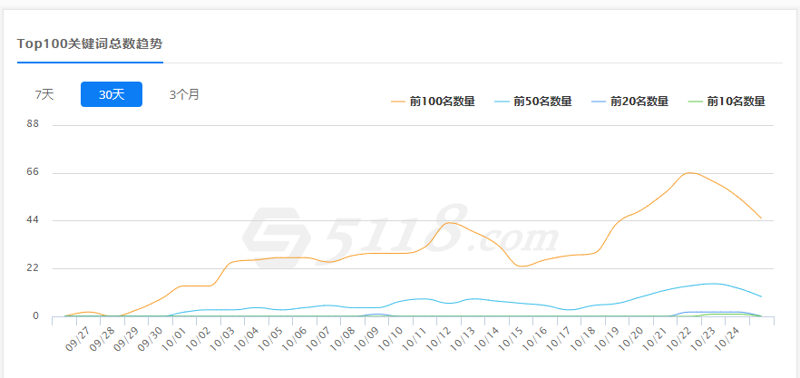800x378 pixels.
Task: Toggle the 前10名数量 legend series
Action: [727, 102]
